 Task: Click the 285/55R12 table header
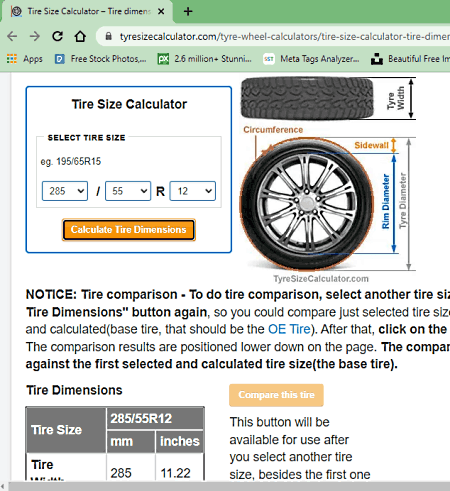point(155,418)
